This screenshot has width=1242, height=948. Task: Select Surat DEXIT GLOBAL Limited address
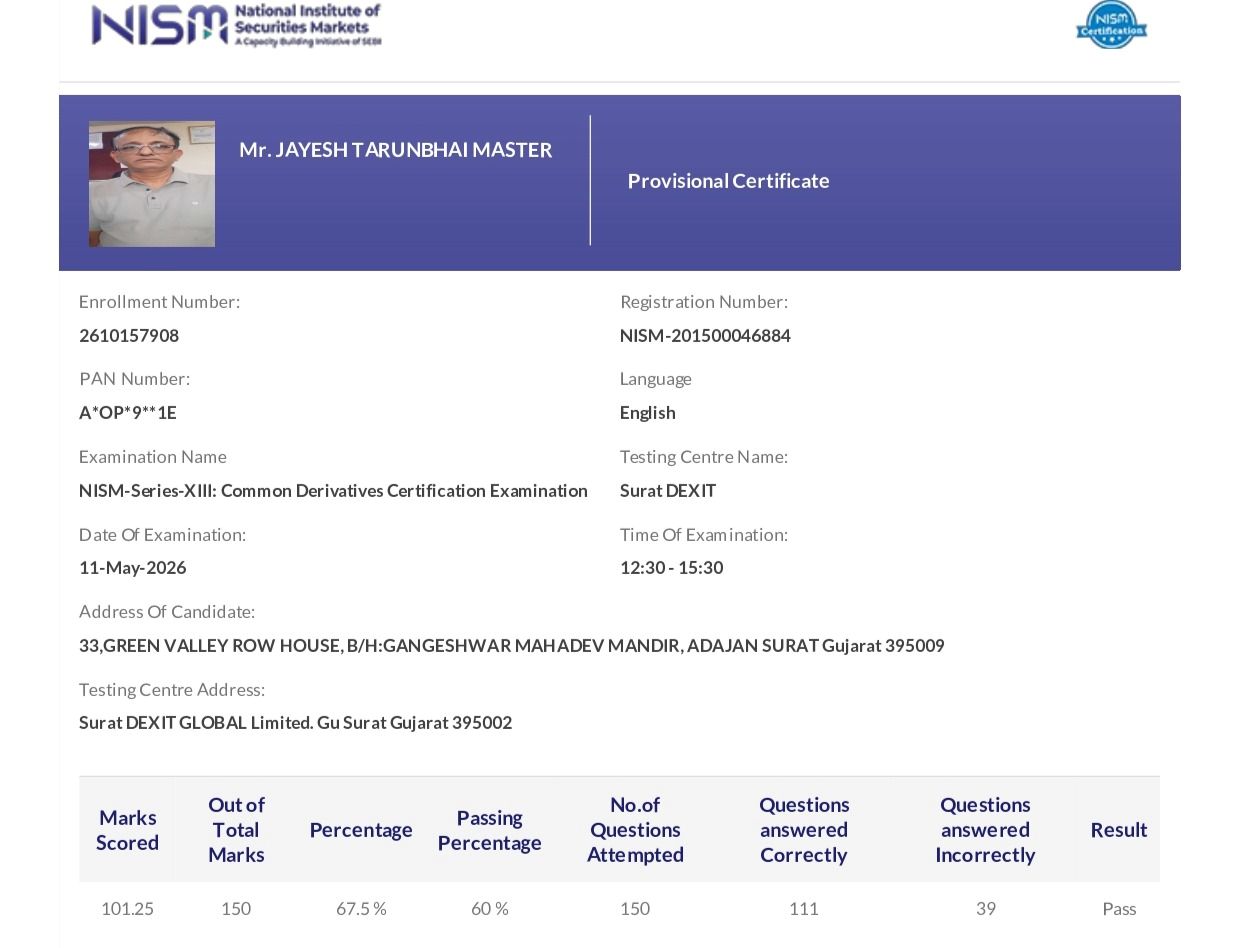(x=296, y=723)
